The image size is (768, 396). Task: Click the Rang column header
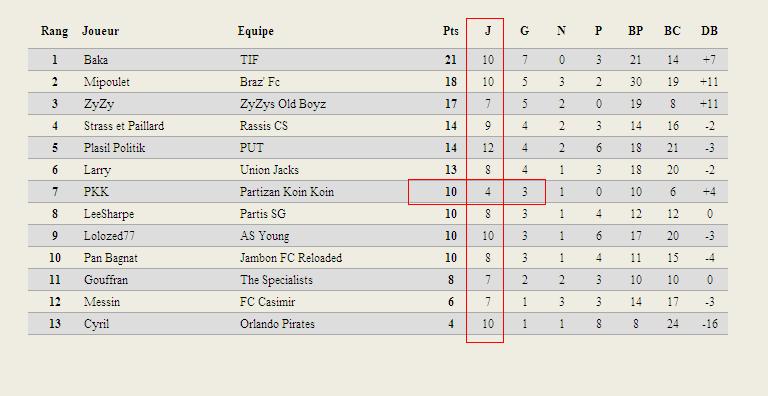[54, 31]
